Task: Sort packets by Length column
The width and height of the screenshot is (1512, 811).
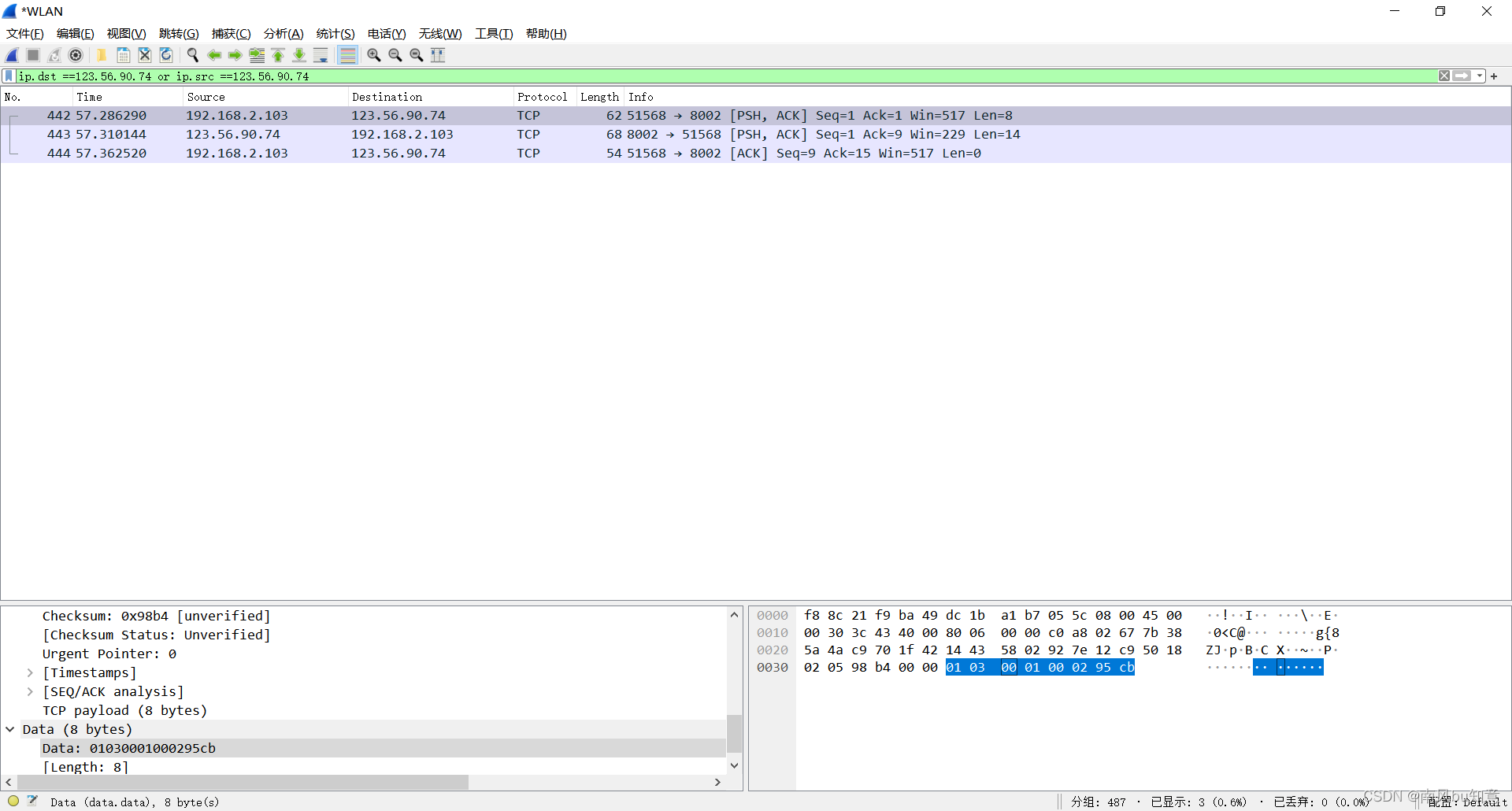Action: (600, 97)
